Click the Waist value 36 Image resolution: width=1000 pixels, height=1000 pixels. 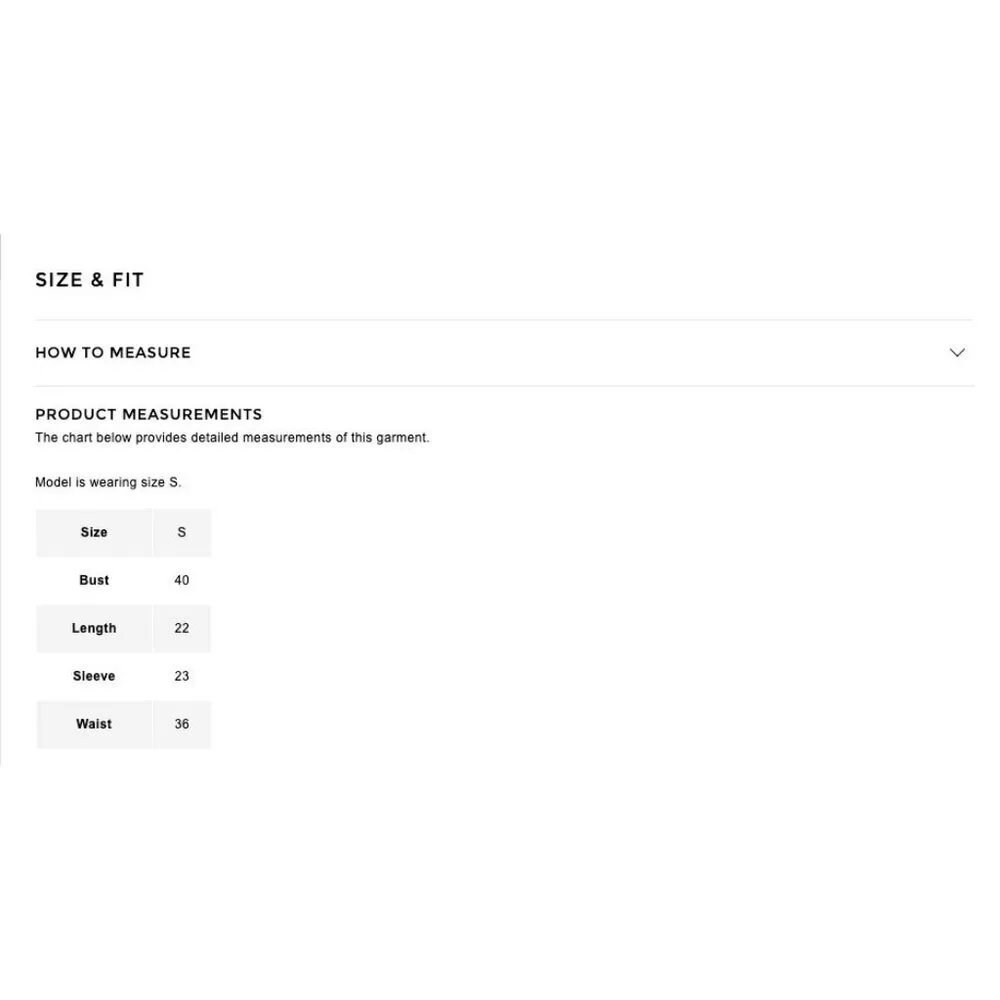(x=181, y=725)
